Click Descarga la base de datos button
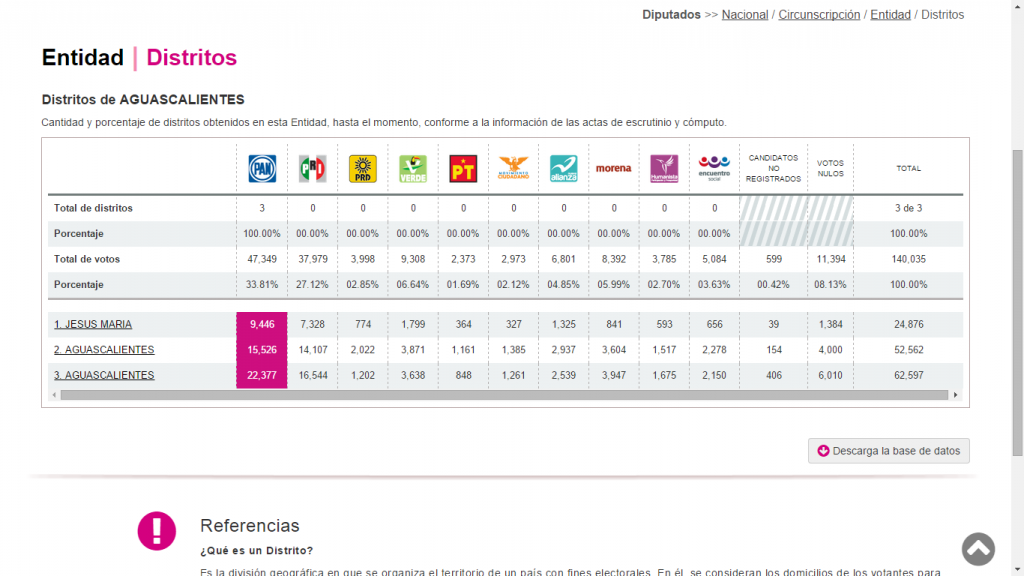 tap(888, 451)
